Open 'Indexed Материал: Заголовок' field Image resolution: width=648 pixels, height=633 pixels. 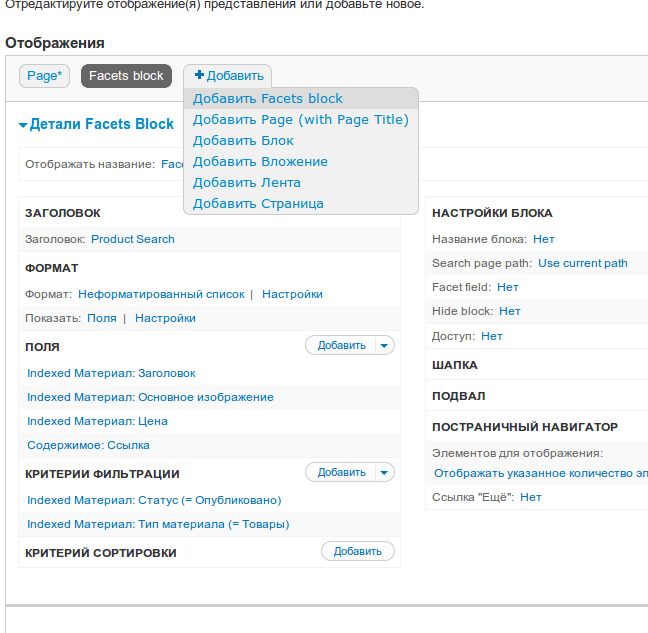(x=111, y=373)
